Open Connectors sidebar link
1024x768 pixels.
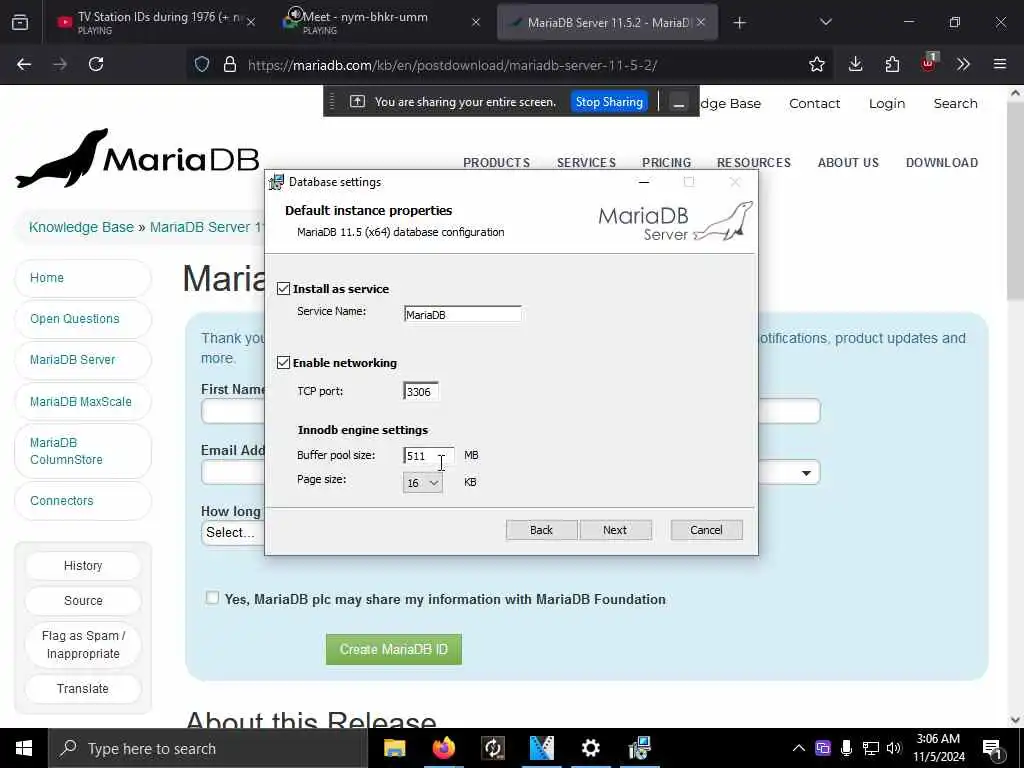pyautogui.click(x=83, y=501)
